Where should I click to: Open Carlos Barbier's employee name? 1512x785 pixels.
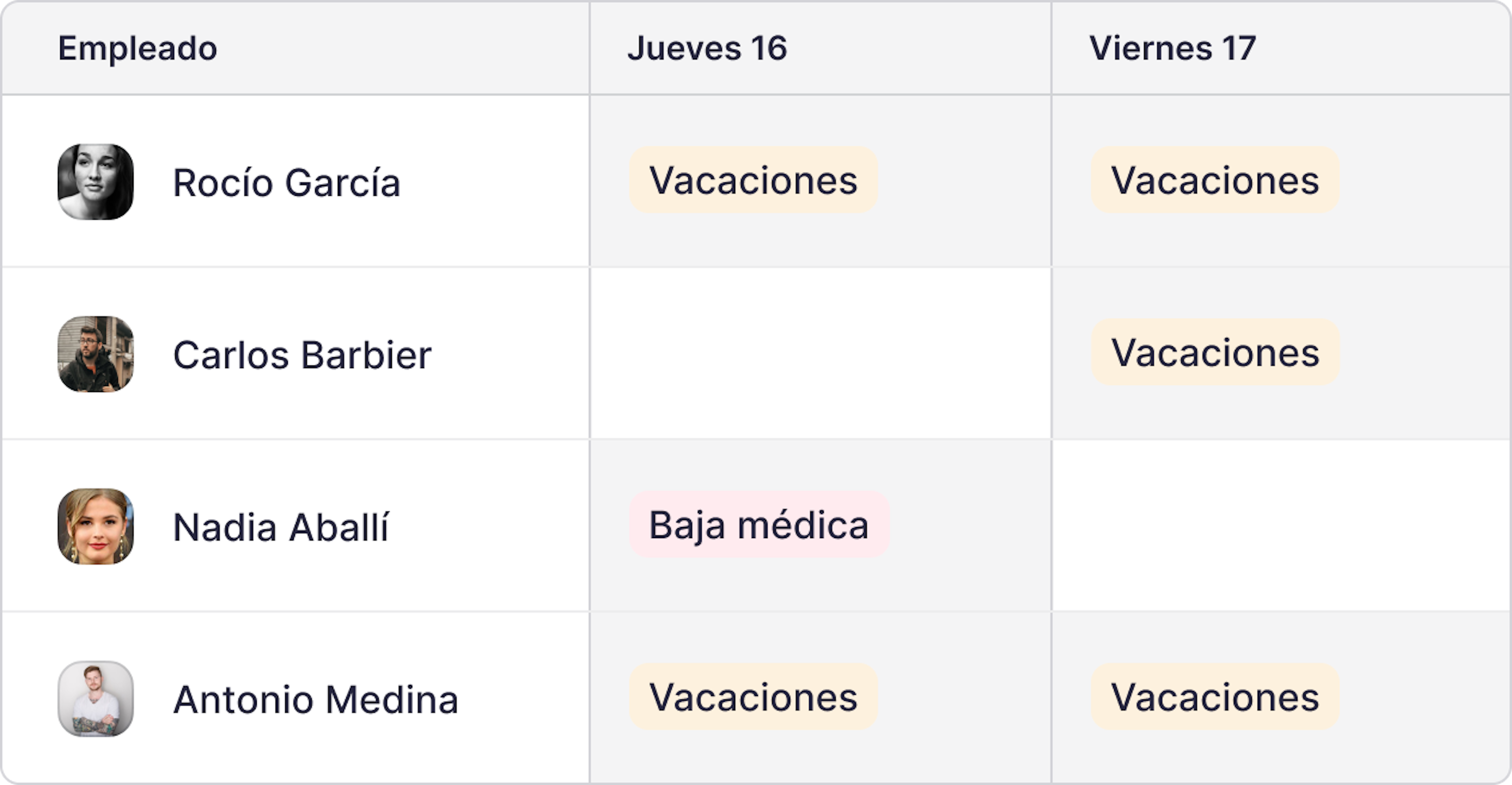(x=302, y=355)
